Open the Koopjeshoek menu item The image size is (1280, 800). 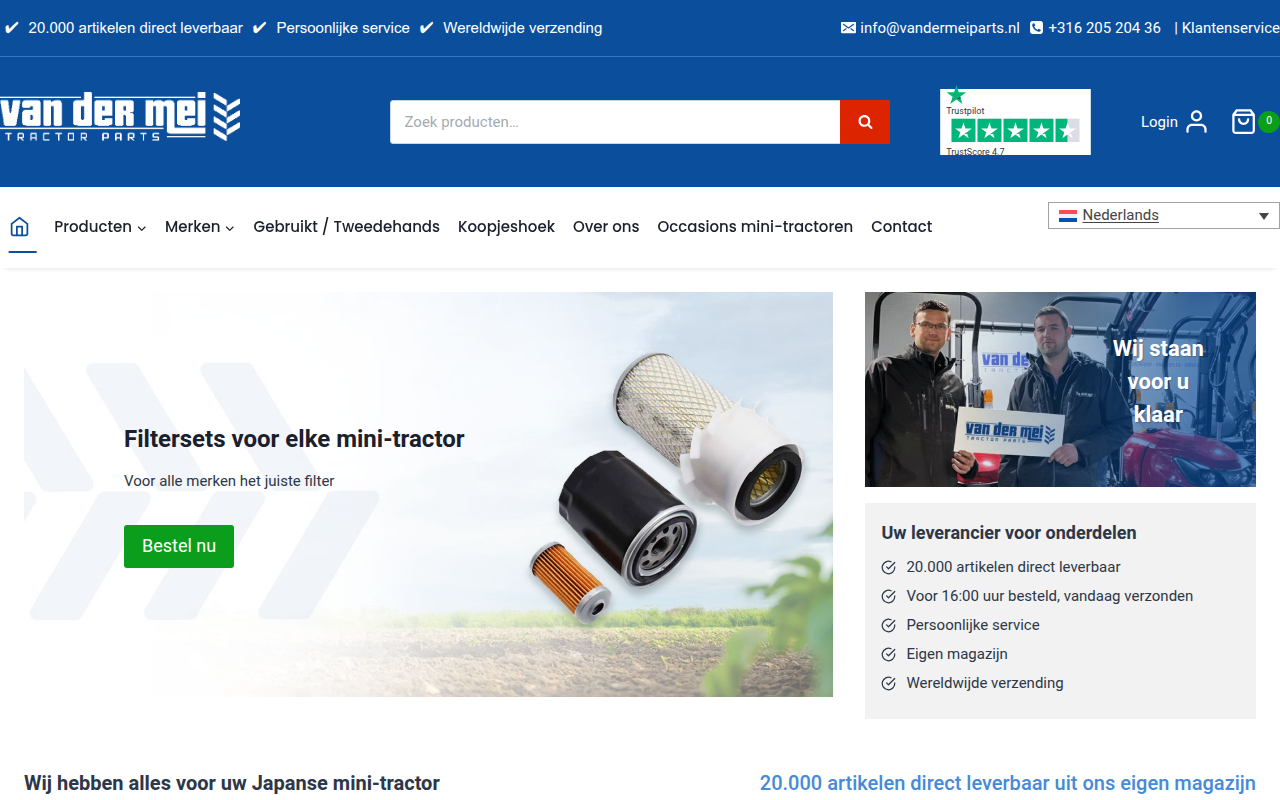click(x=506, y=227)
